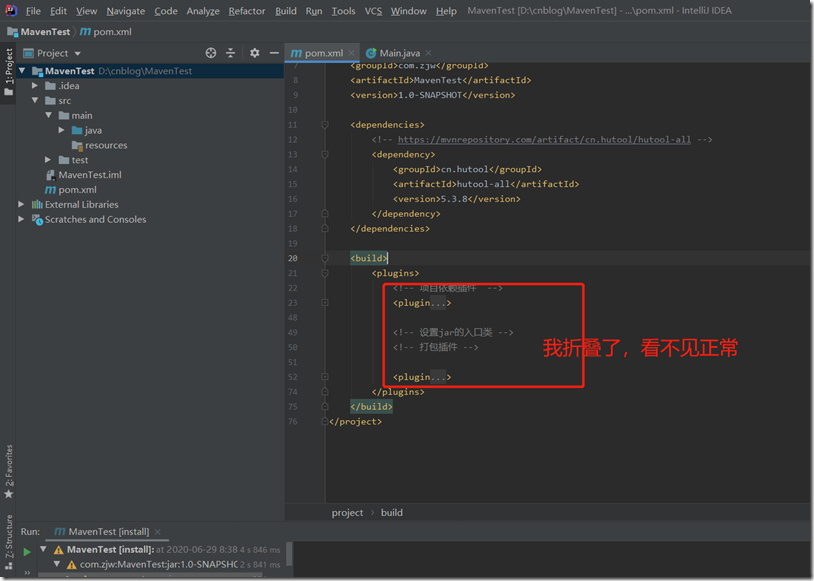Image resolution: width=814 pixels, height=581 pixels.
Task: Close the MavenTest [install] run tab
Action: point(158,532)
